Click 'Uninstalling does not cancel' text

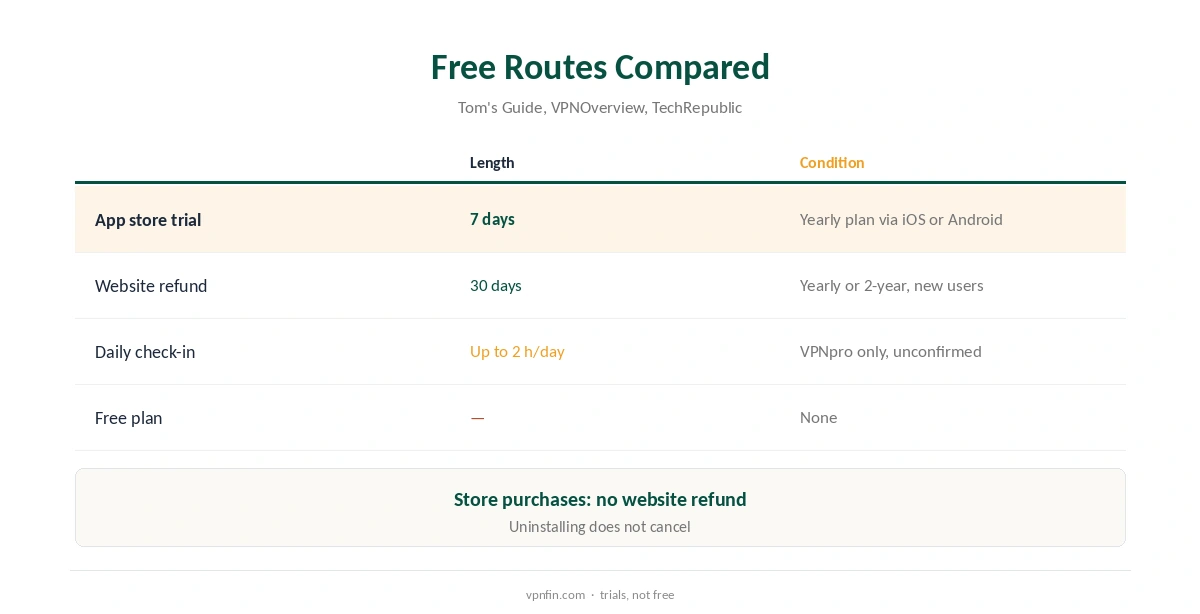pos(600,526)
